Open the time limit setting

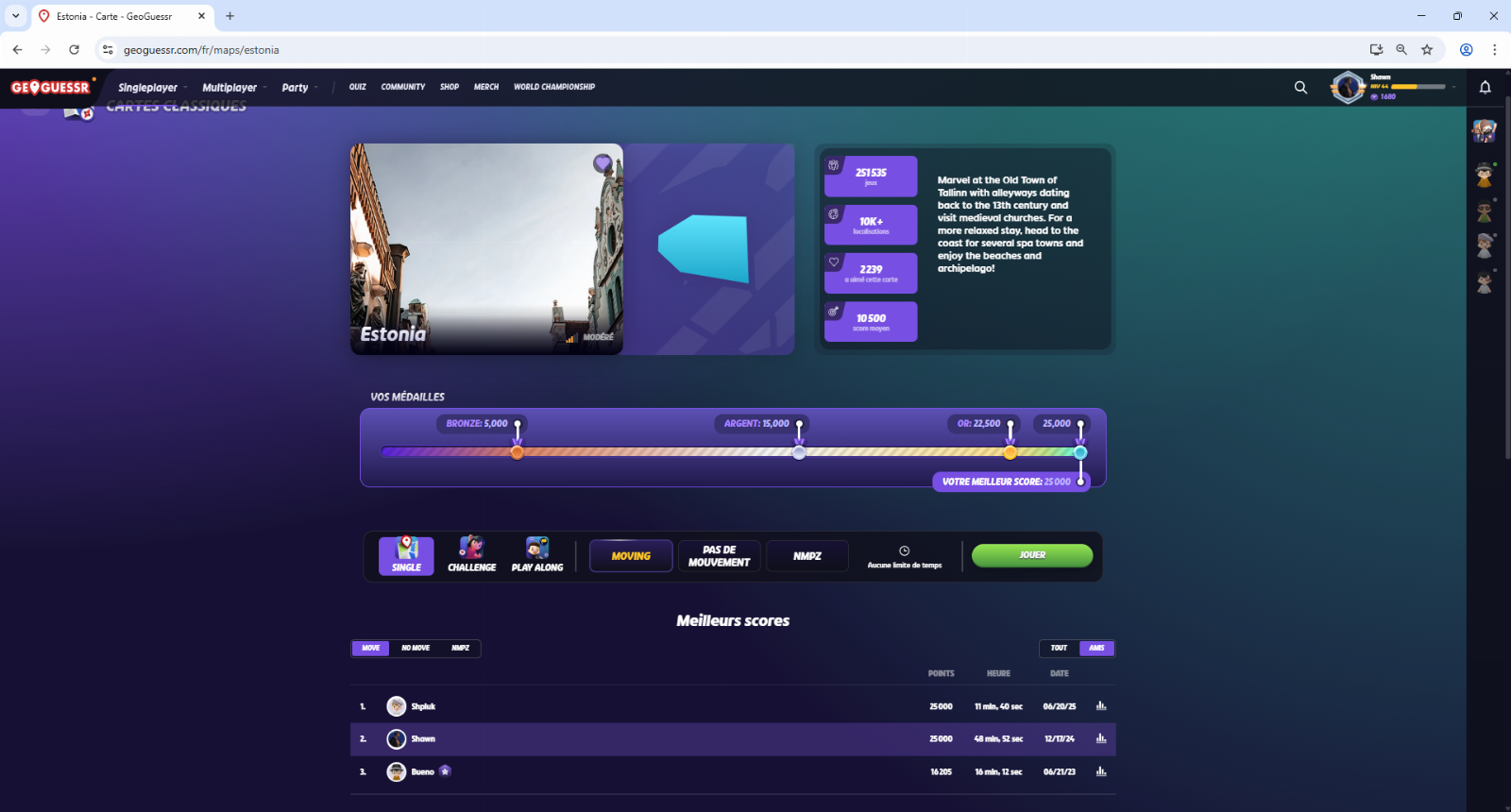(904, 556)
